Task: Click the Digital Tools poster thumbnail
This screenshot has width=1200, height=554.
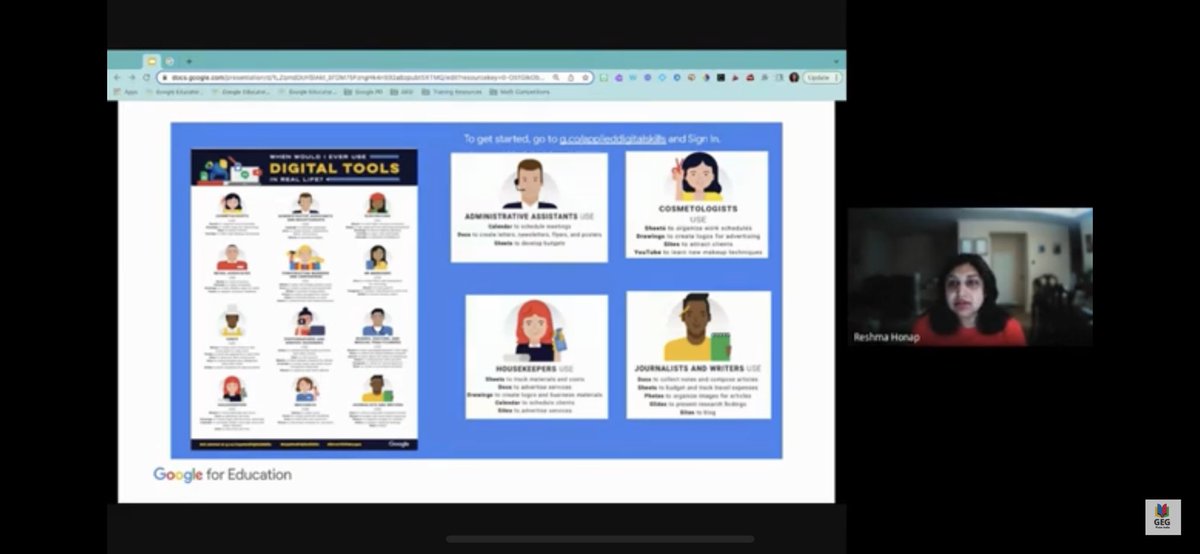Action: [304, 300]
